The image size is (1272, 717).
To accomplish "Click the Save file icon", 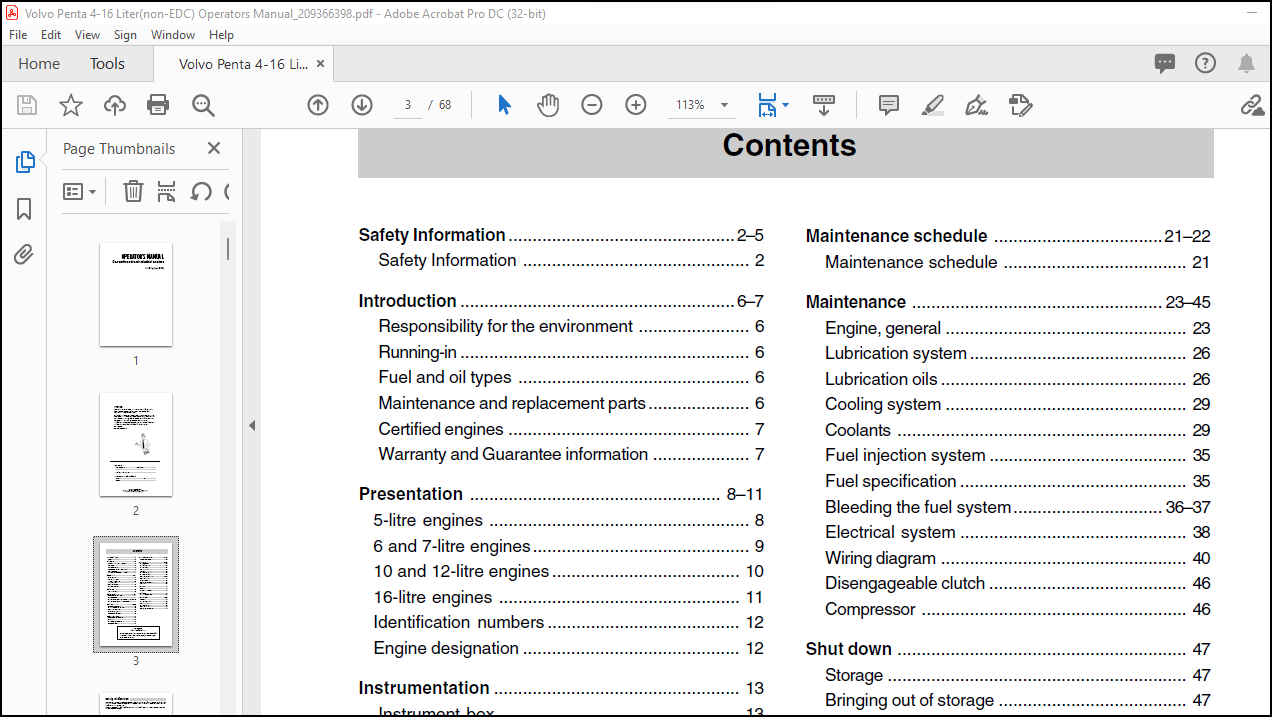I will [x=27, y=105].
